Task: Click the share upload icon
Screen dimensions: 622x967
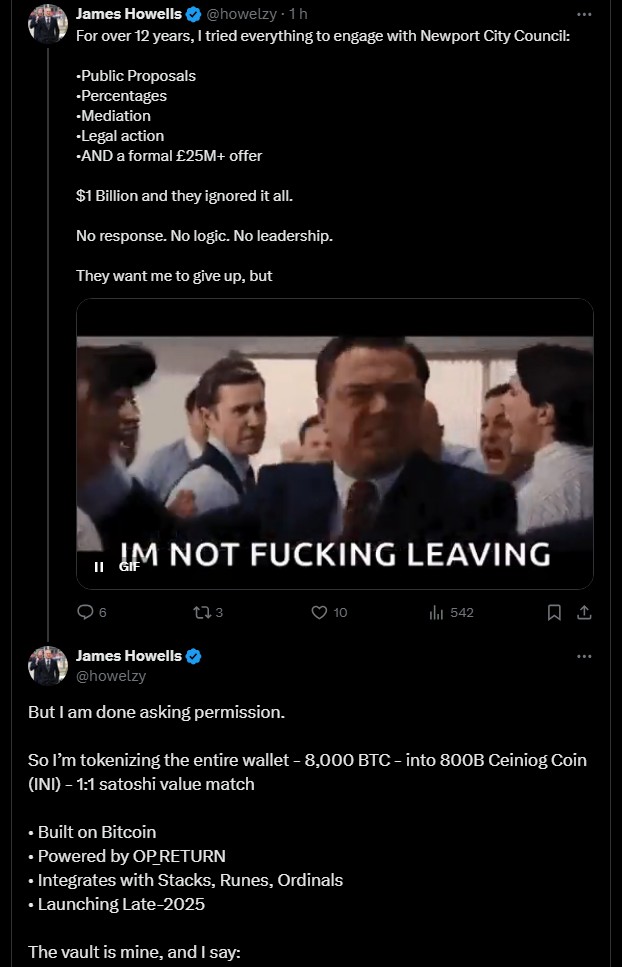Action: click(x=584, y=612)
